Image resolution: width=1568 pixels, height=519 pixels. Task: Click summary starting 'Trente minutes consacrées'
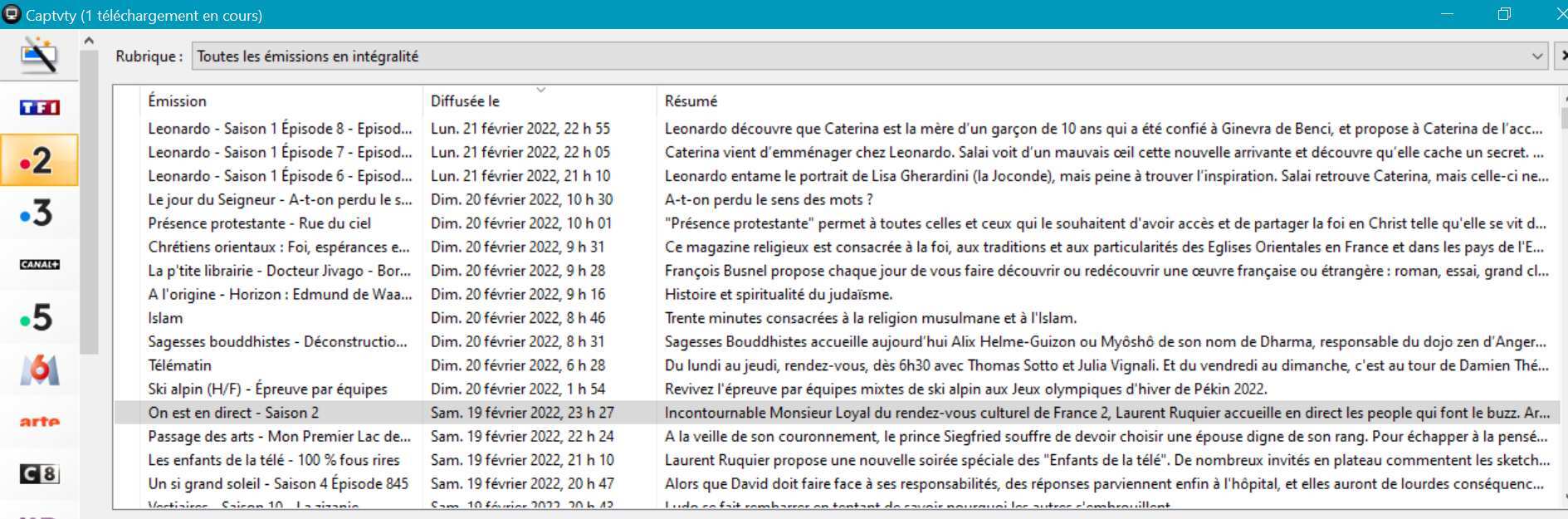(x=871, y=318)
